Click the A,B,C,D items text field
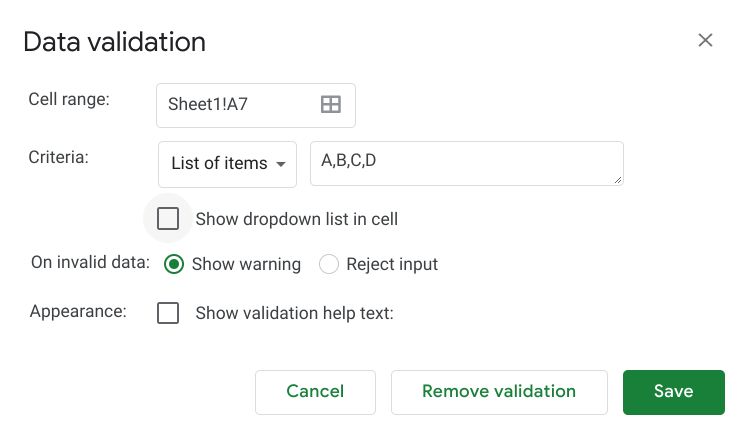 click(x=466, y=163)
